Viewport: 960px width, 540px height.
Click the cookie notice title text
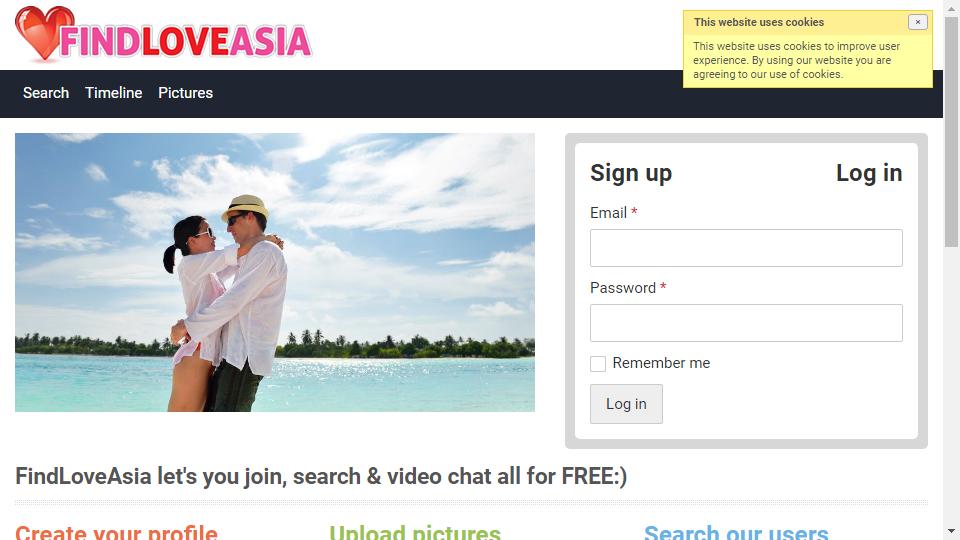(x=759, y=22)
